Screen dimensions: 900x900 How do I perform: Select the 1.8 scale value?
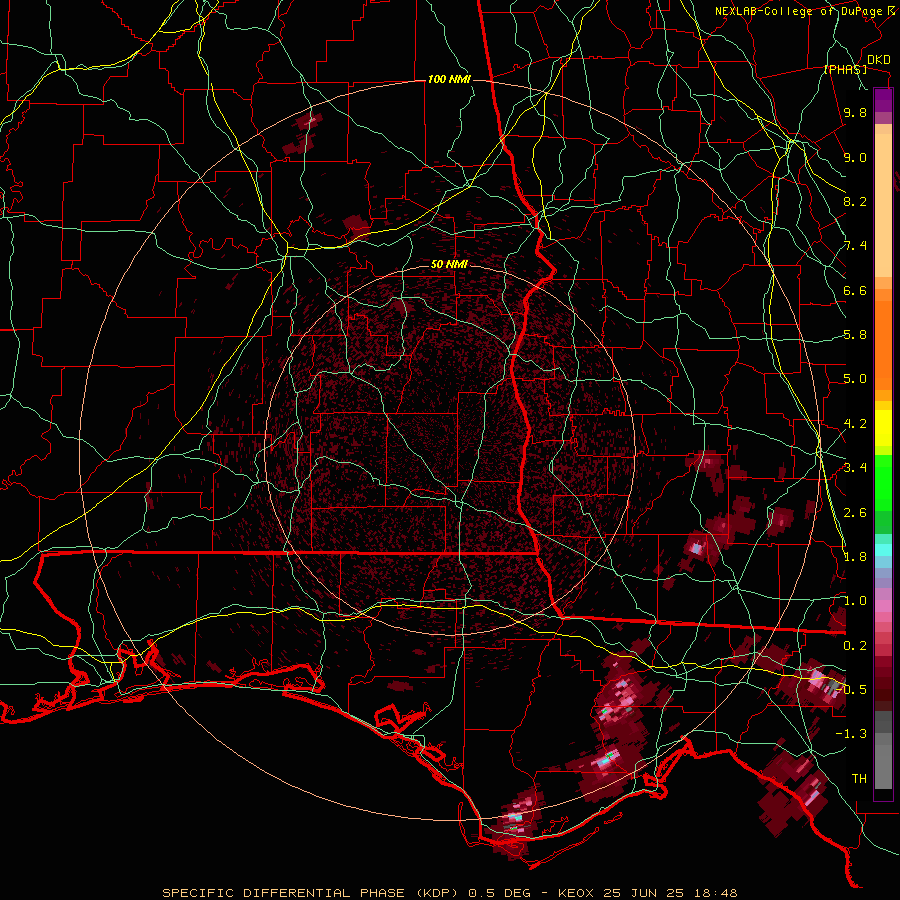tap(855, 557)
